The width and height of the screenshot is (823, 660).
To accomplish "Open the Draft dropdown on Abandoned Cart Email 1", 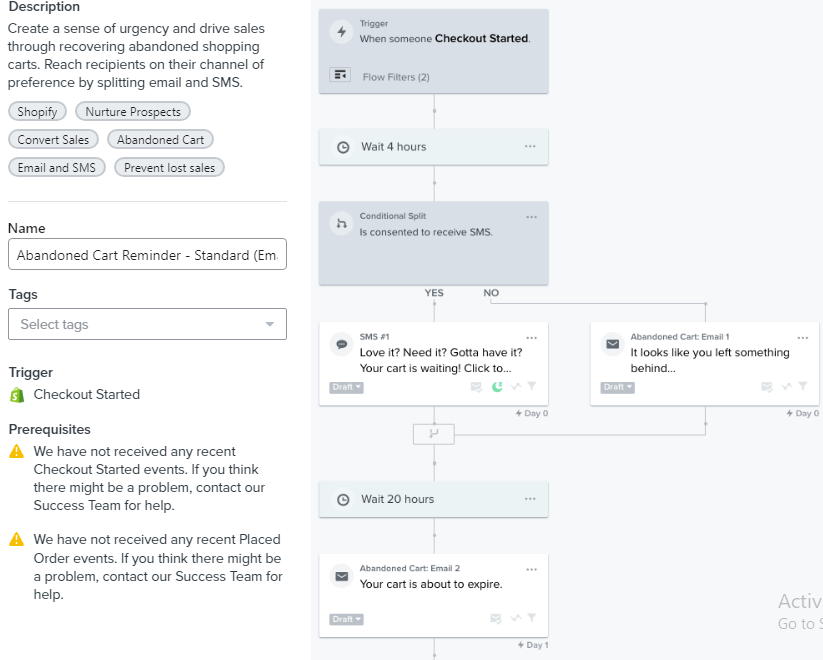I will 617,387.
